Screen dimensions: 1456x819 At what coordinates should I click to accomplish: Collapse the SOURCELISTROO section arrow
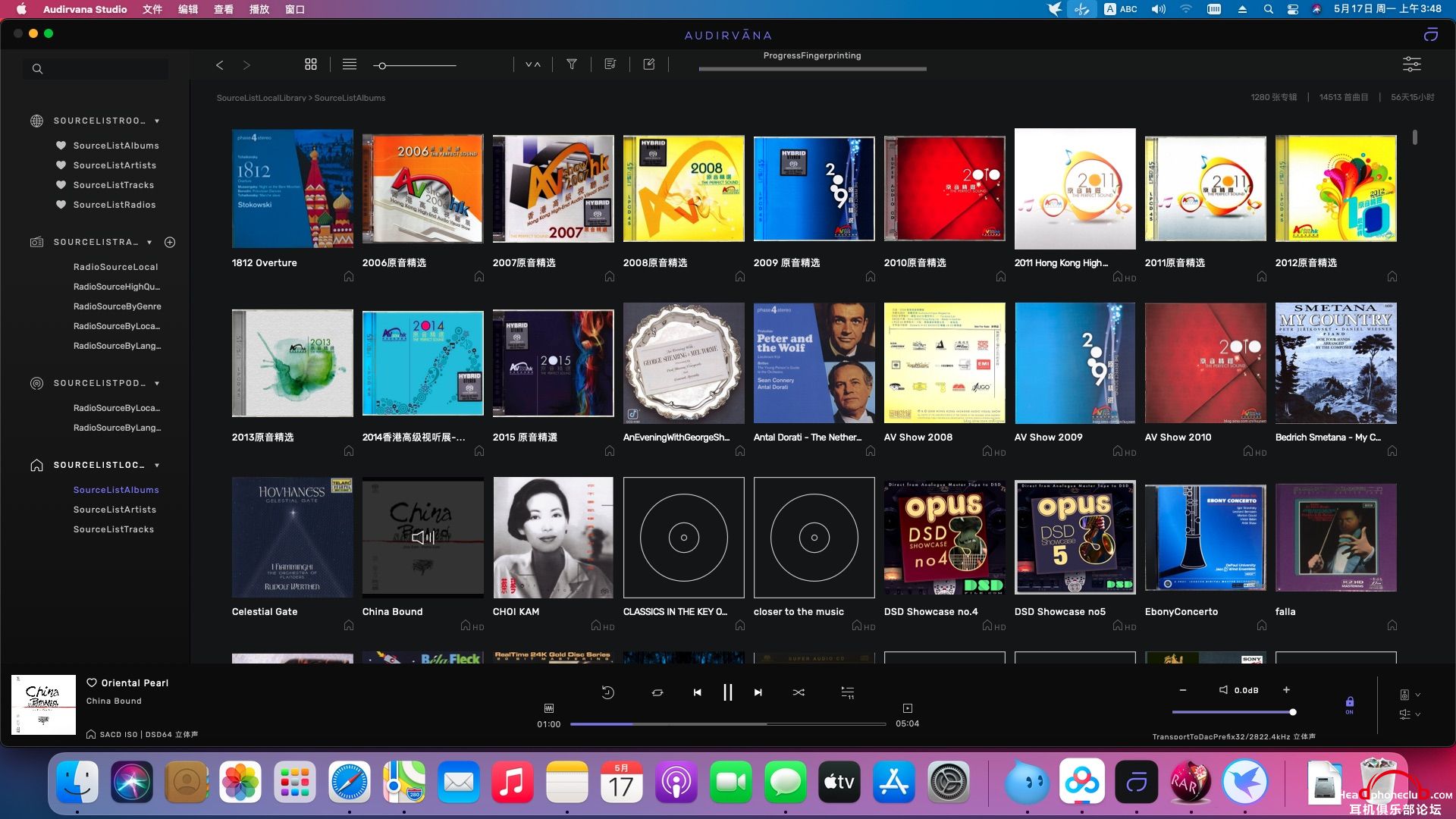tap(157, 121)
